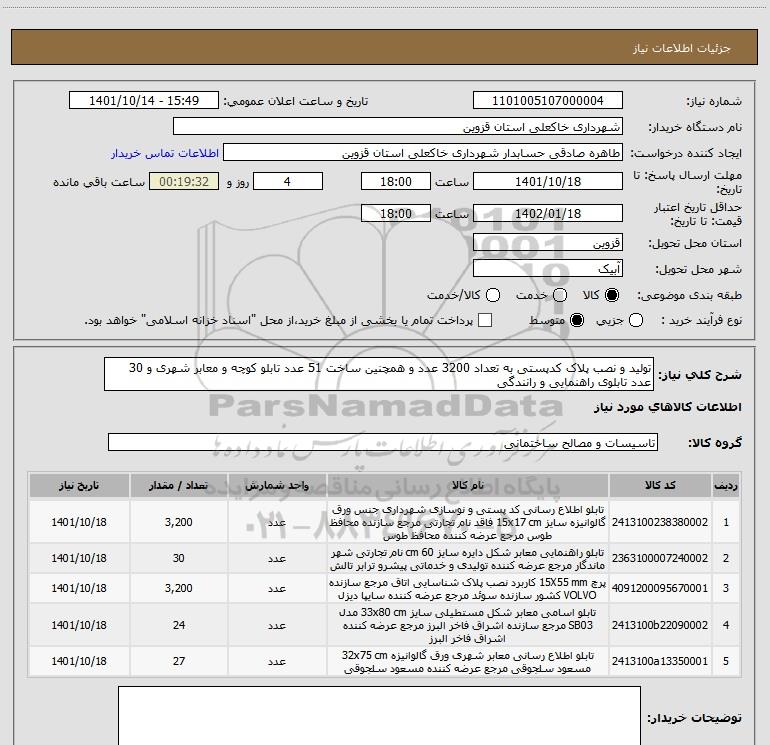Screen dimensions: 770x745
Task: Select product code 4091200095670001
Action: (660, 588)
